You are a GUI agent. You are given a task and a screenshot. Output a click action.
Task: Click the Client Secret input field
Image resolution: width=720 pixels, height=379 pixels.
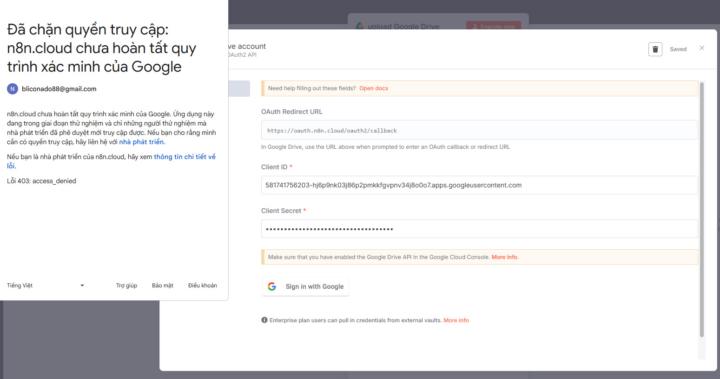[479, 229]
